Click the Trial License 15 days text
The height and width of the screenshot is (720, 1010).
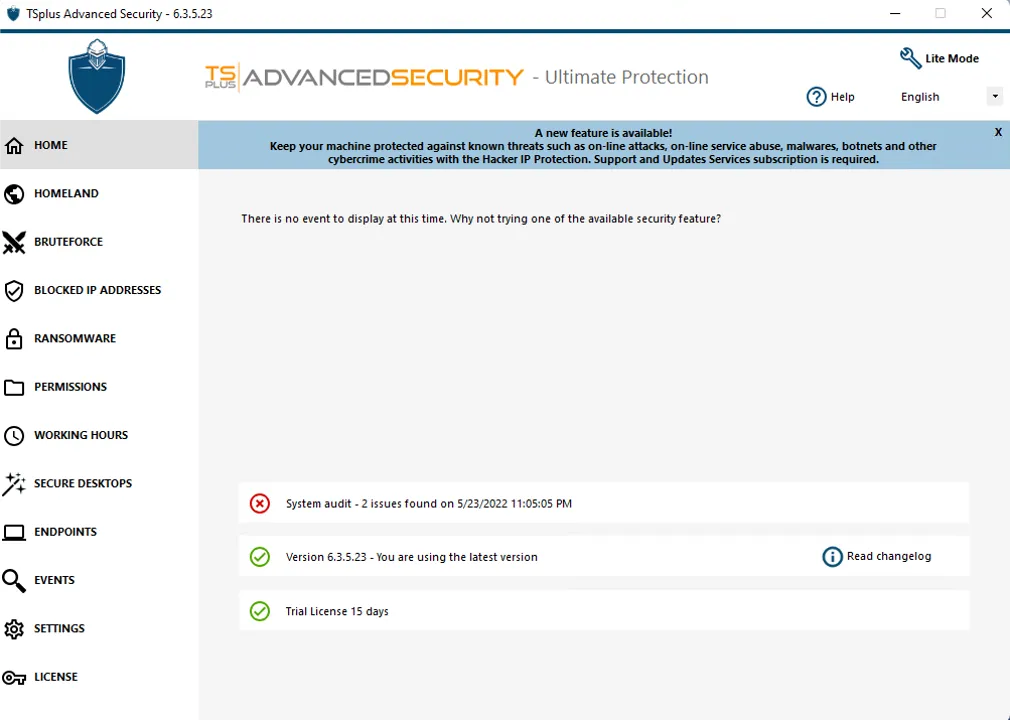coord(337,611)
